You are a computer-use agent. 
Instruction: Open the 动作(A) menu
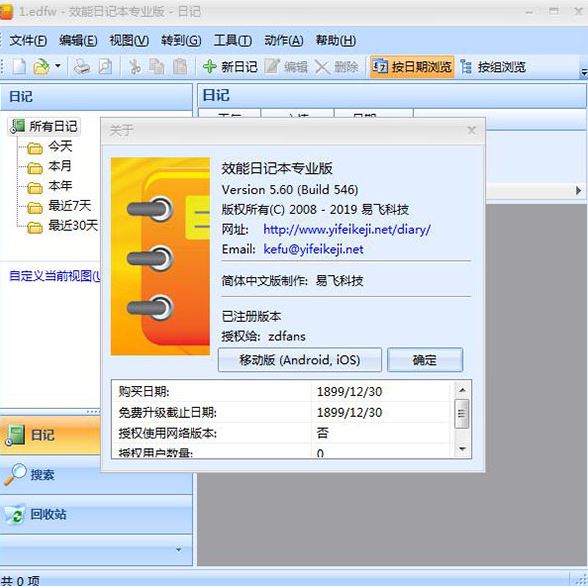(284, 40)
